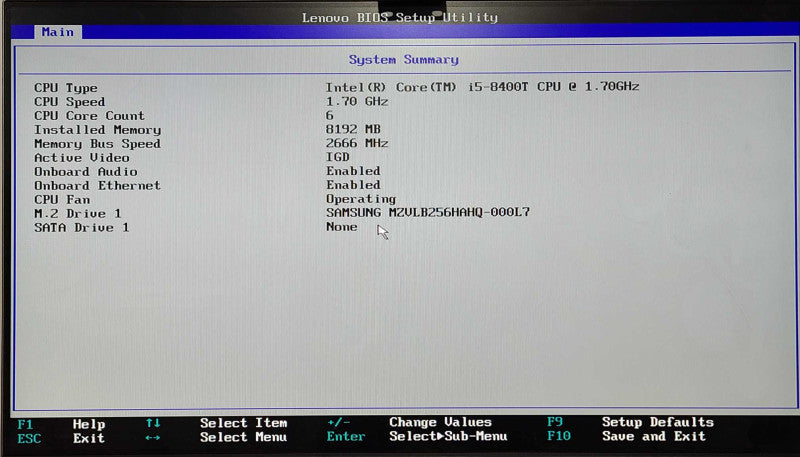Viewport: 800px width, 457px height.
Task: Click the IGD video value
Action: tap(338, 157)
